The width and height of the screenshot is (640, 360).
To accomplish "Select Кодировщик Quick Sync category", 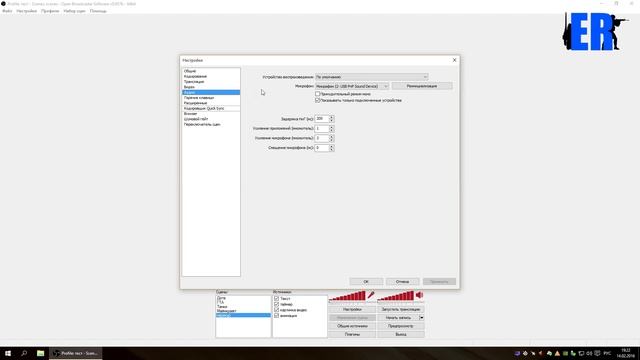I will [211, 108].
